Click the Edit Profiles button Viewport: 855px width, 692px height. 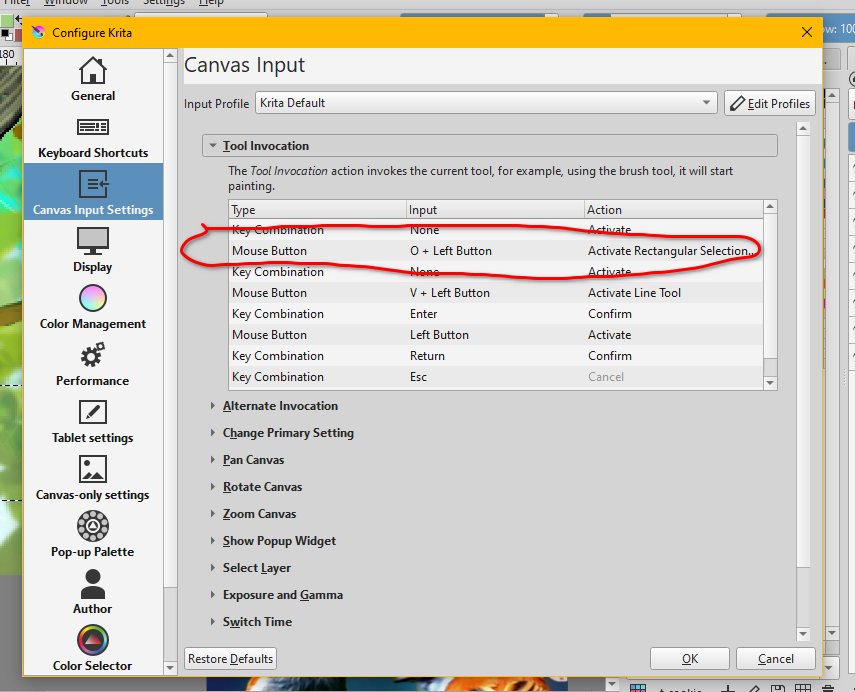pyautogui.click(x=770, y=103)
